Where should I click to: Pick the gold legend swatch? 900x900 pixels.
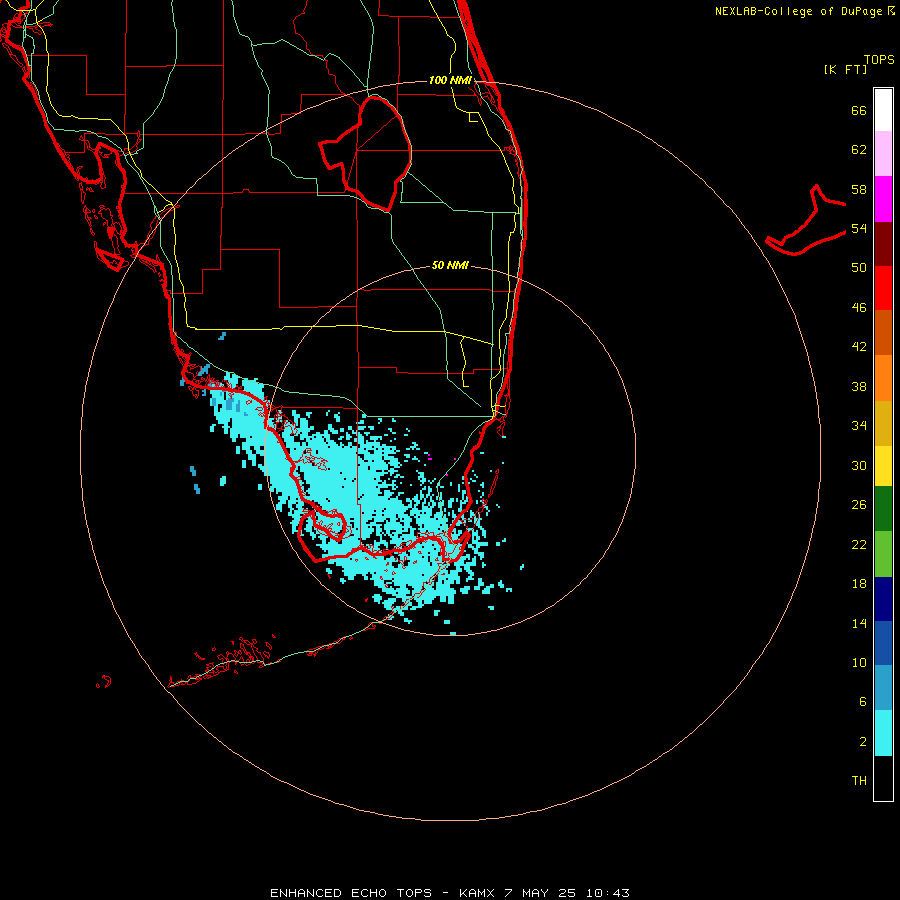pos(883,423)
